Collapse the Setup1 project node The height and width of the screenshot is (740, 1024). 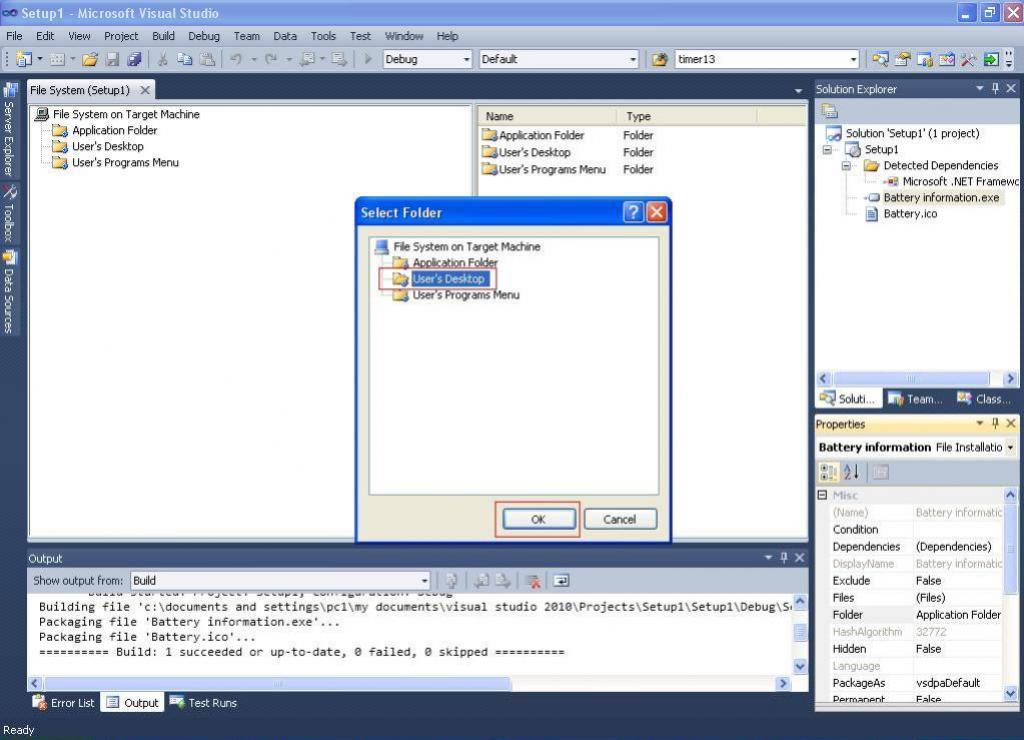click(827, 150)
